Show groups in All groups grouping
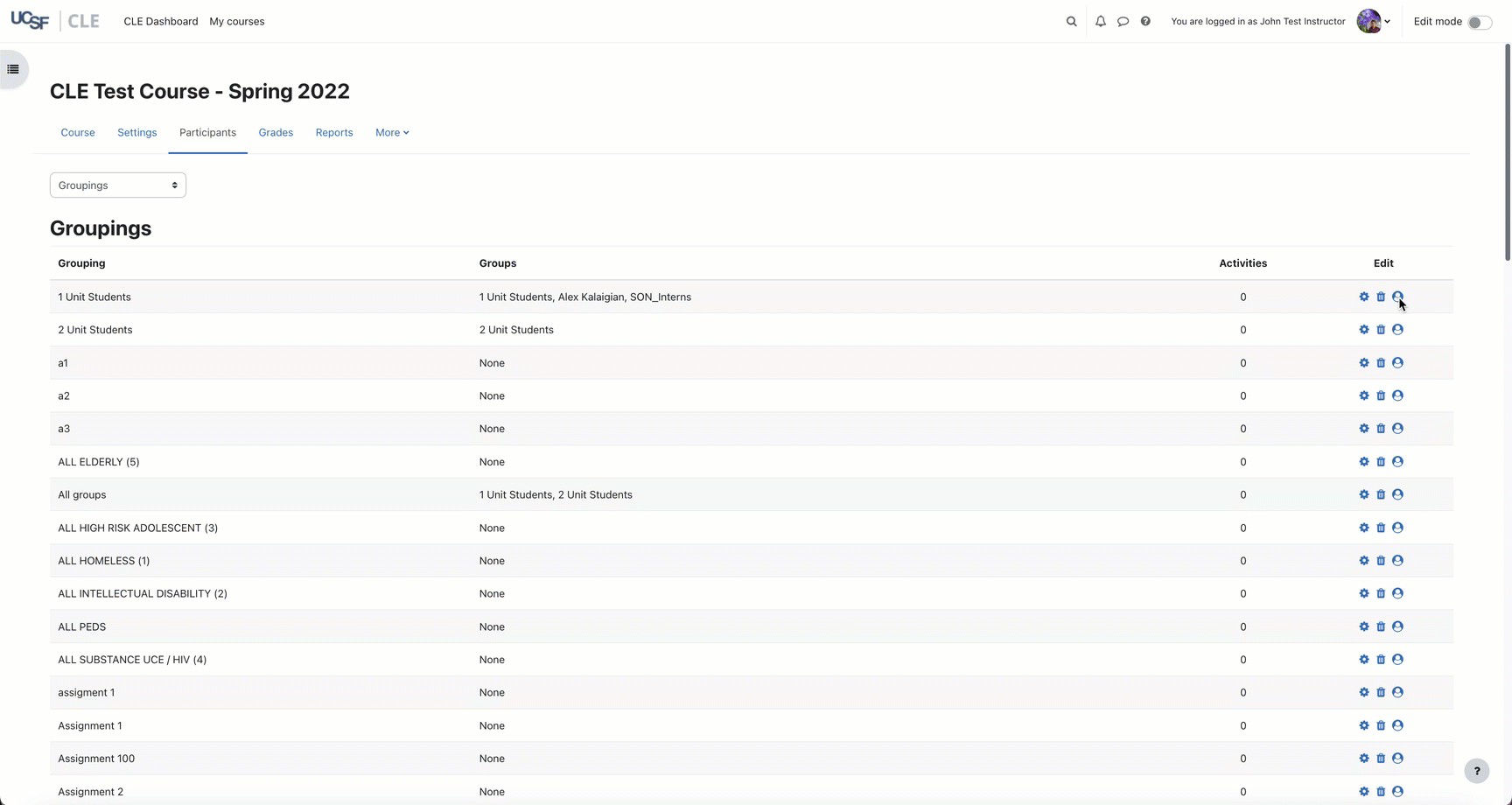Screen dimensions: 1512x805 (1397, 494)
